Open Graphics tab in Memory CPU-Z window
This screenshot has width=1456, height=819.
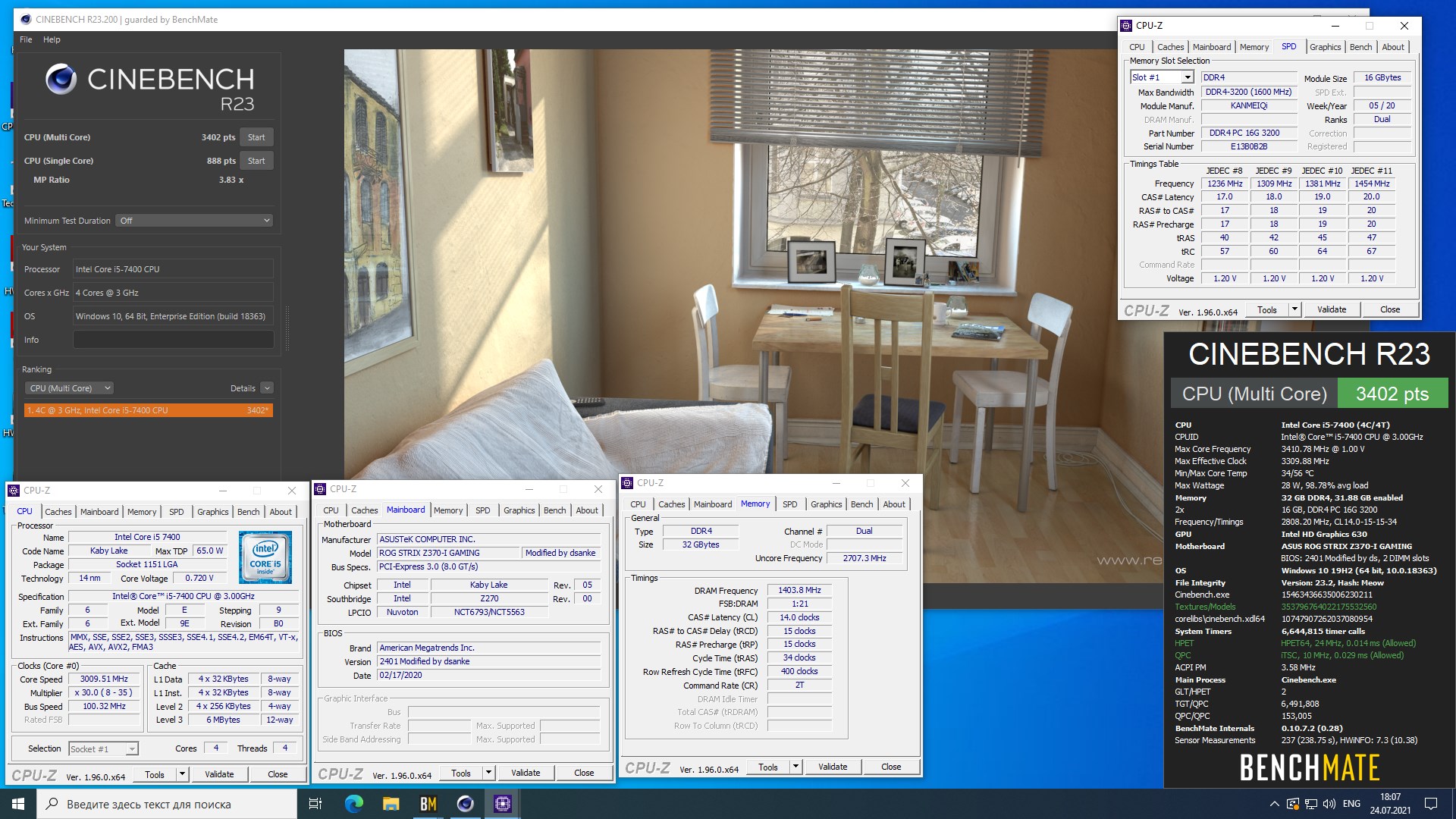click(826, 504)
